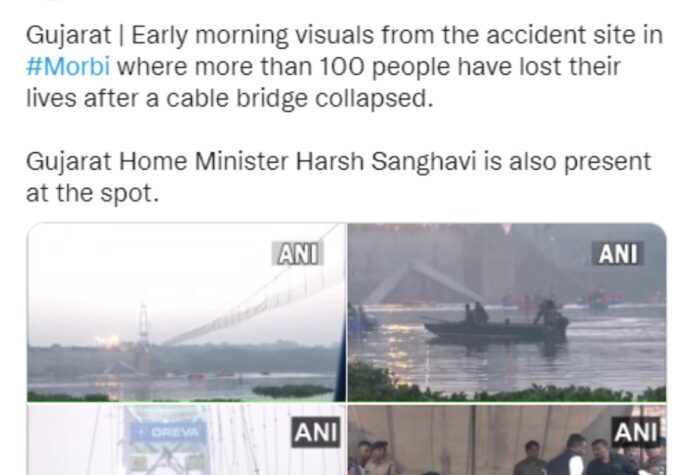Click the bright light glow near the bridge tower
Viewport: 688px width, 475px height.
[108, 340]
